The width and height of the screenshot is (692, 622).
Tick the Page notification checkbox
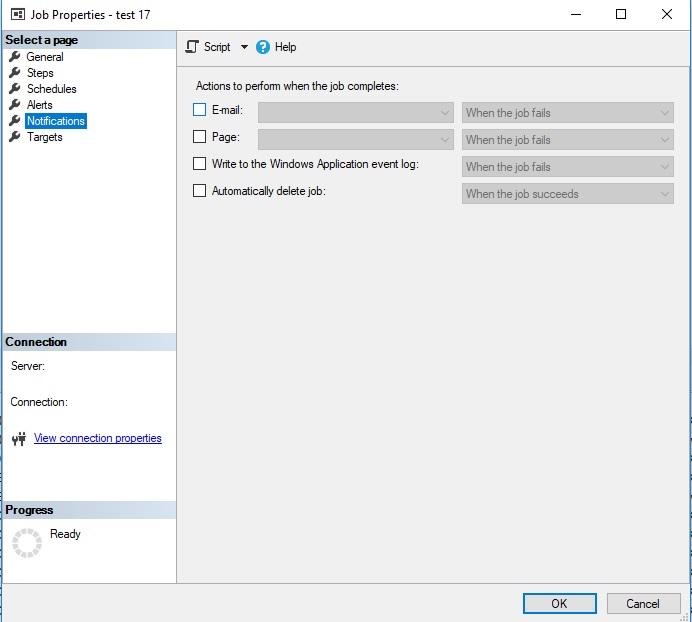tap(200, 137)
